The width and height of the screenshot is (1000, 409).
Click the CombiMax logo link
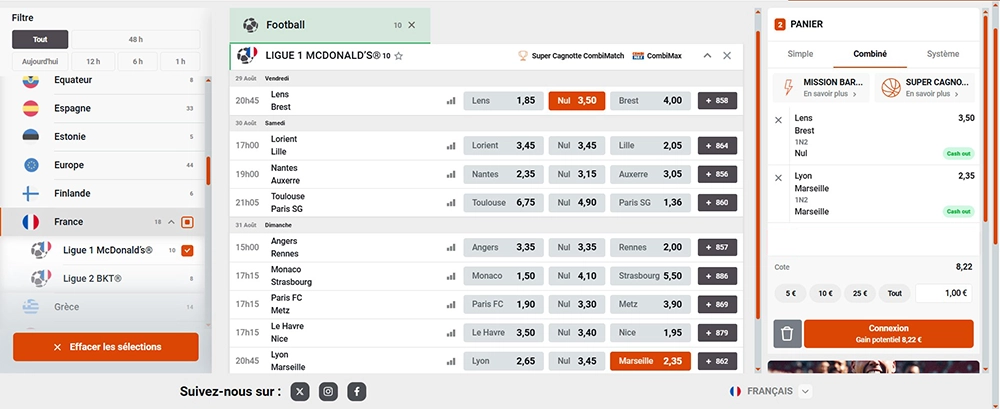656,56
